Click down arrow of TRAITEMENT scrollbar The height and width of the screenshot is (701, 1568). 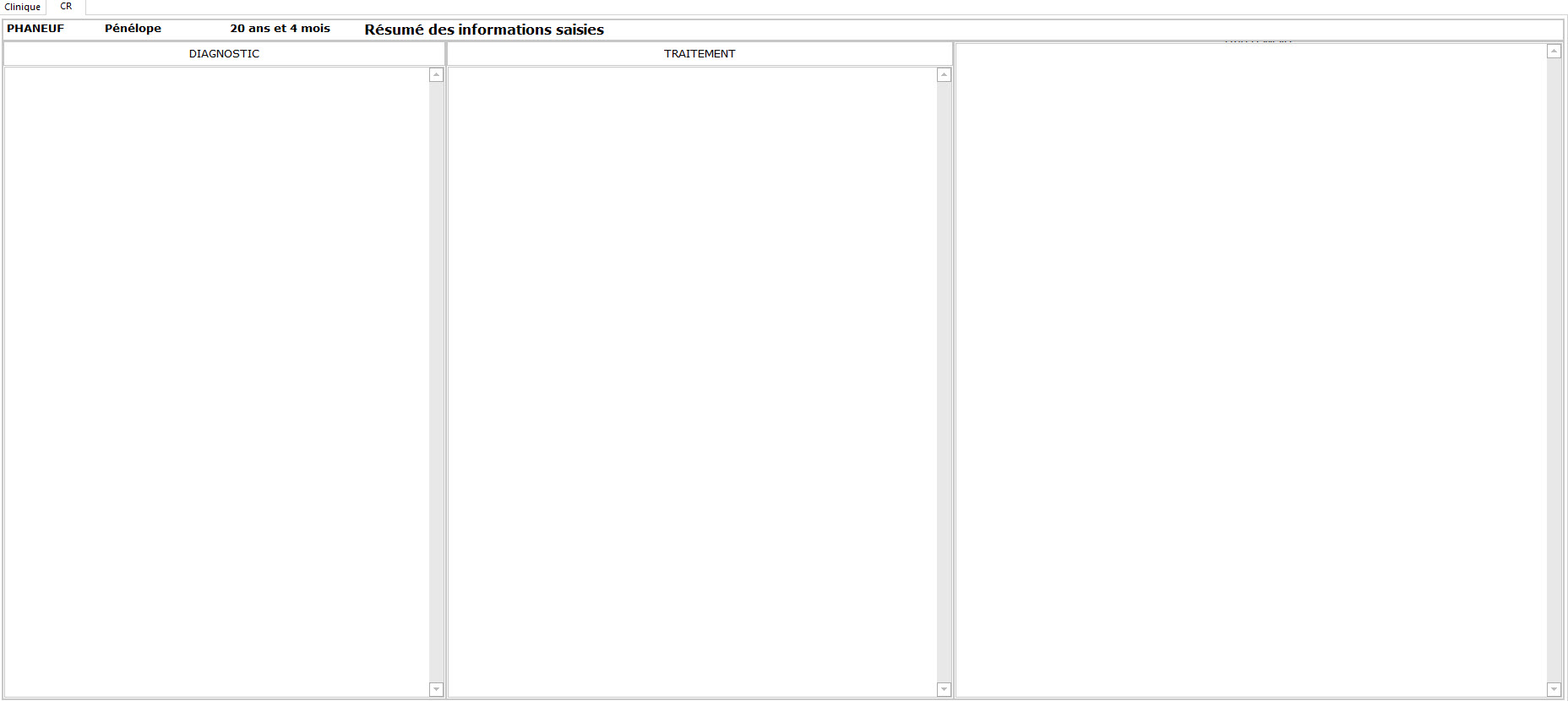point(945,689)
